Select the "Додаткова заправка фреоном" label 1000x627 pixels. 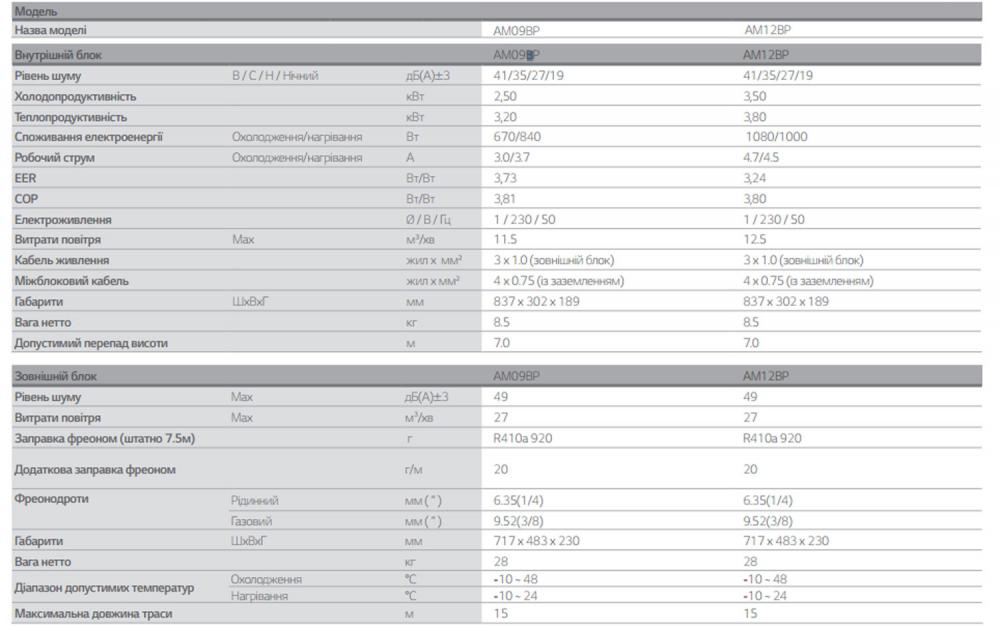coord(94,469)
